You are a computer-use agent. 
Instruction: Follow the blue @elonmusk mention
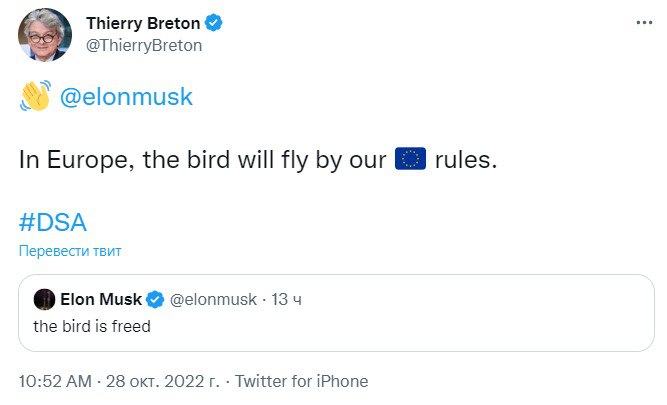pos(126,98)
